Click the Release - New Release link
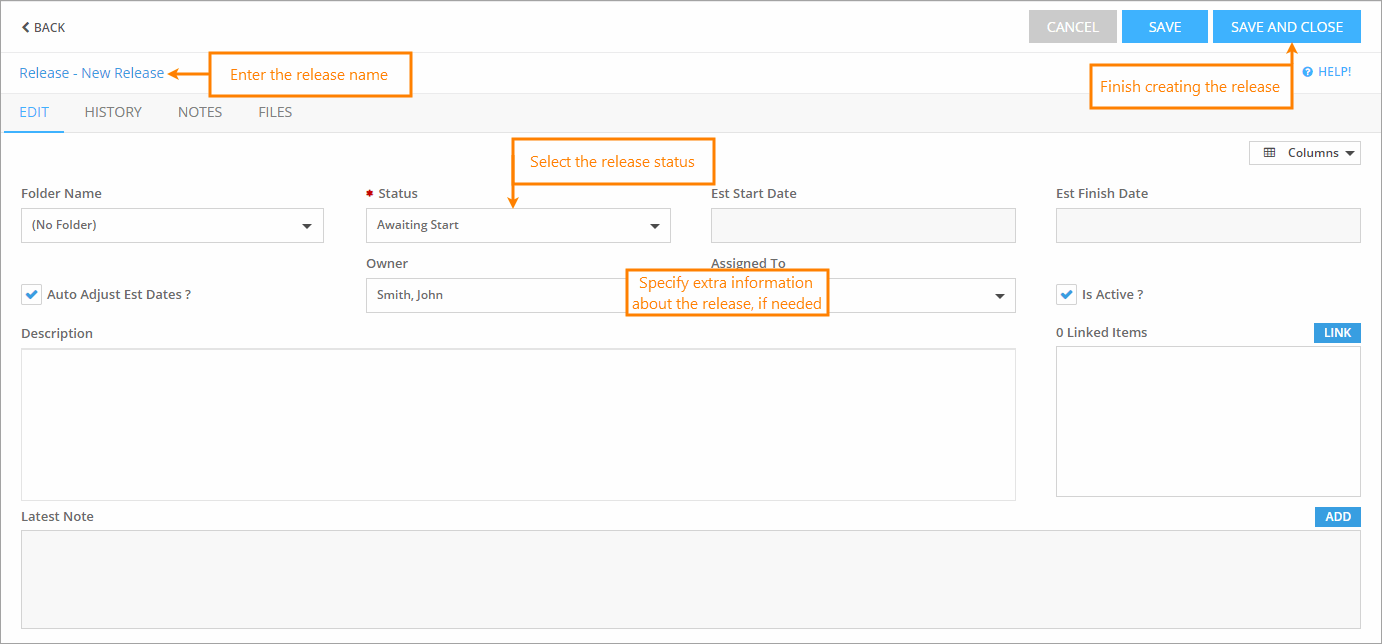1382x644 pixels. click(91, 72)
